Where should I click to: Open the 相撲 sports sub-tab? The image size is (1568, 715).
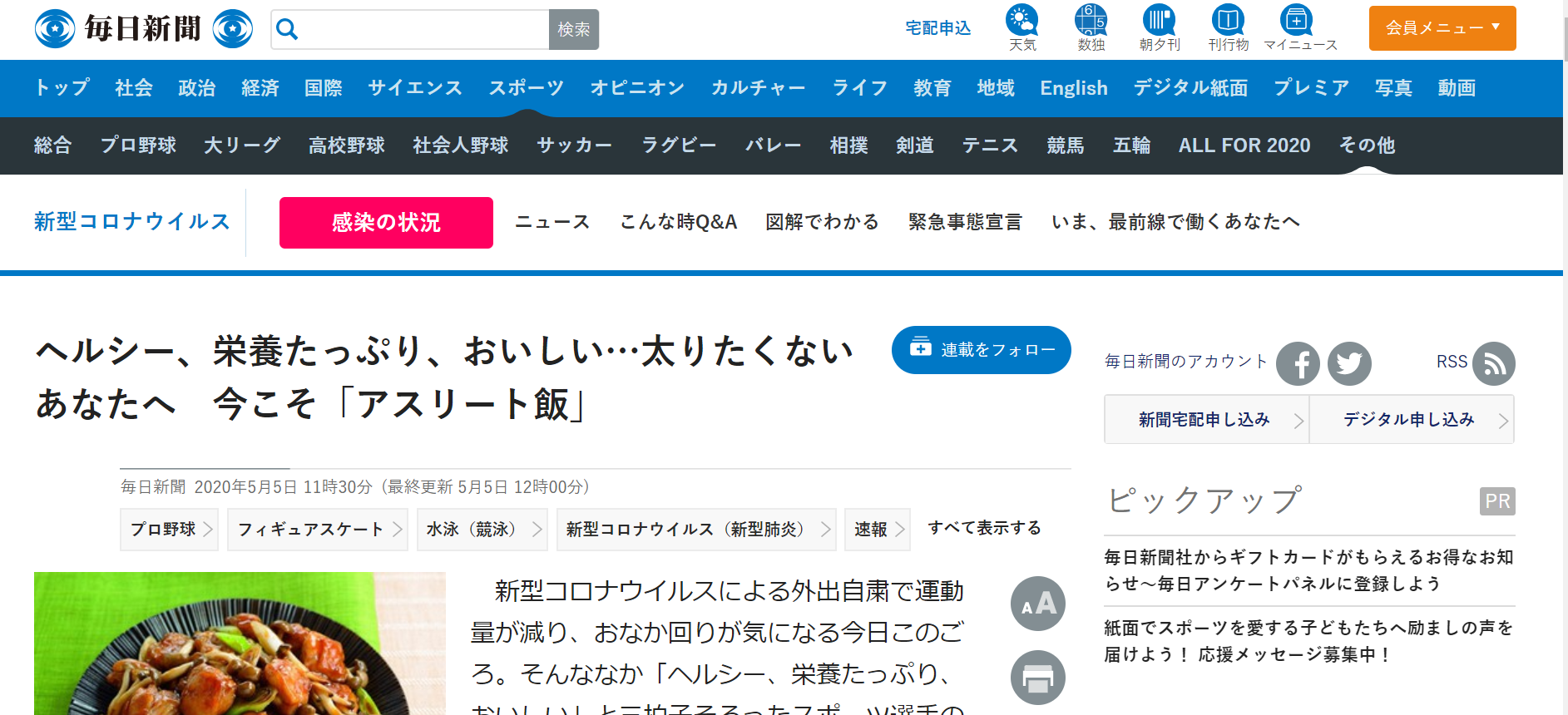click(849, 145)
